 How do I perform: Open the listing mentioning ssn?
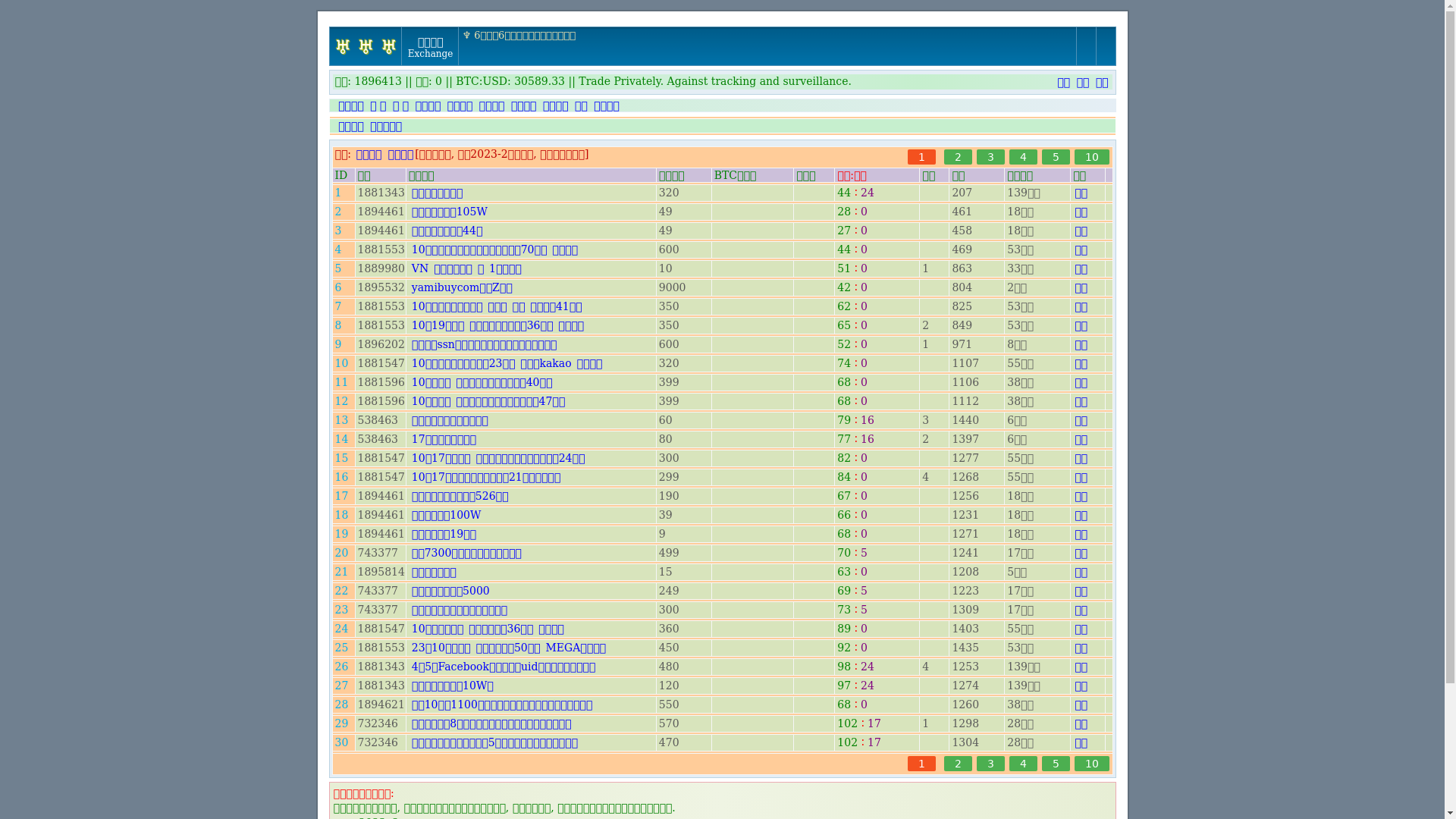click(x=484, y=344)
